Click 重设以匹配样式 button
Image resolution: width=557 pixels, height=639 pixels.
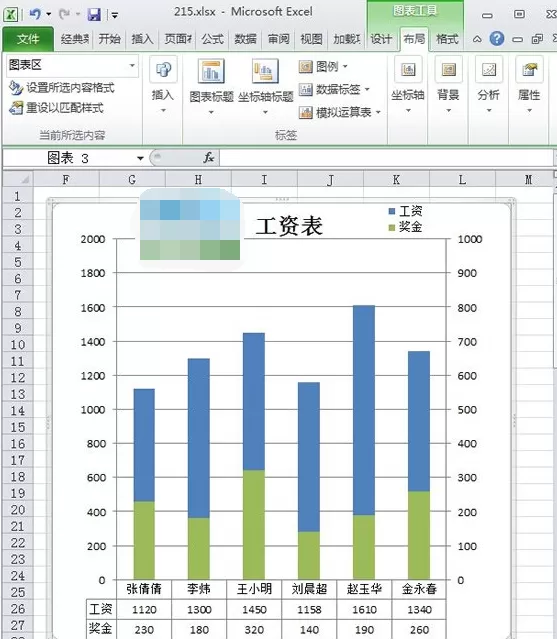pyautogui.click(x=57, y=108)
